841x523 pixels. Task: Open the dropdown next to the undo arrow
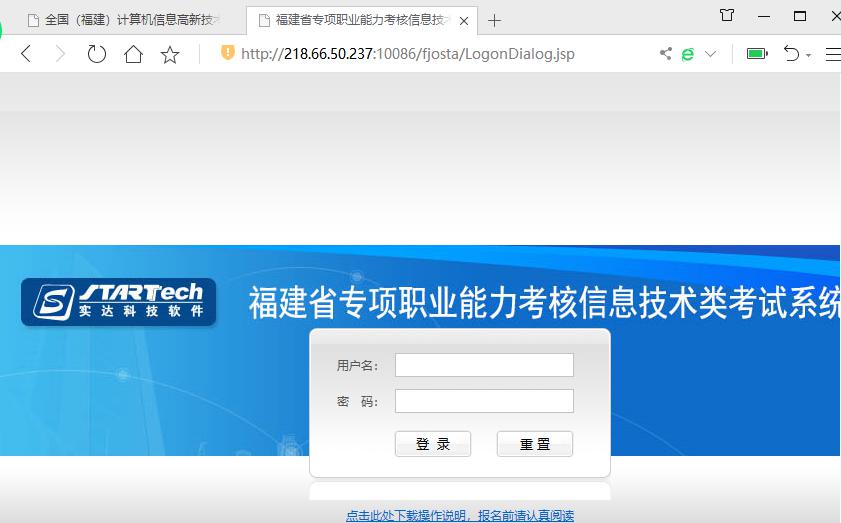(808, 55)
